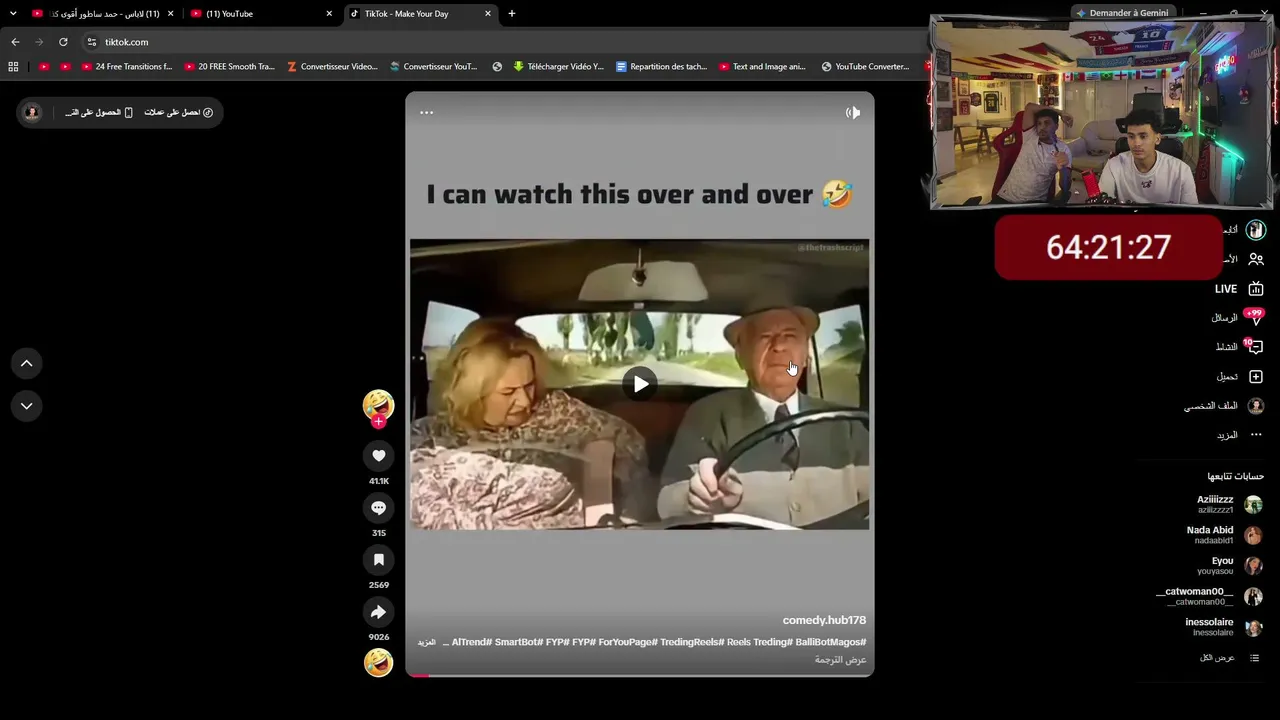Open the upload plus icon in sidebar
Viewport: 1280px width, 720px height.
point(1256,377)
